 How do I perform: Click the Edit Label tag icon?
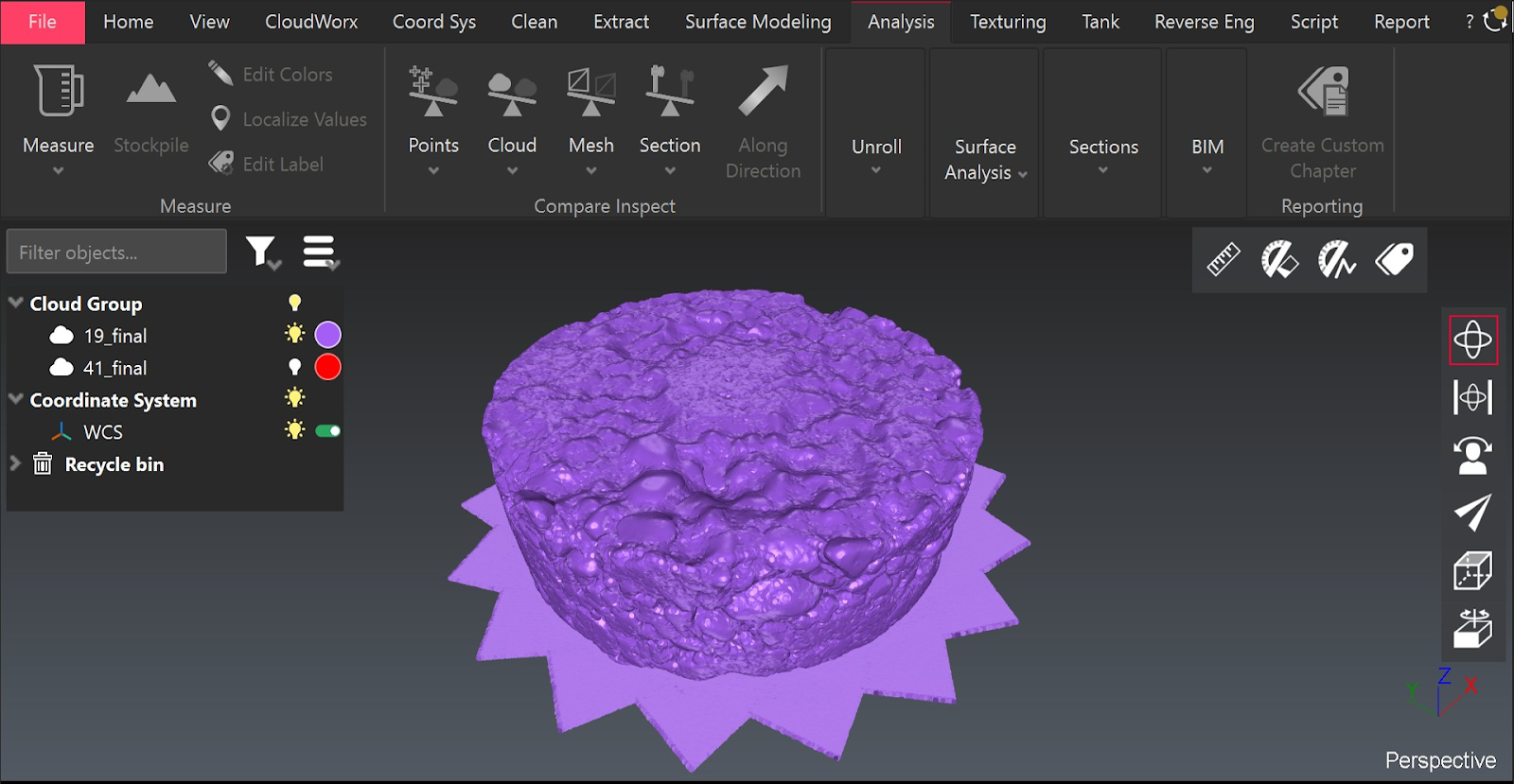[x=220, y=163]
